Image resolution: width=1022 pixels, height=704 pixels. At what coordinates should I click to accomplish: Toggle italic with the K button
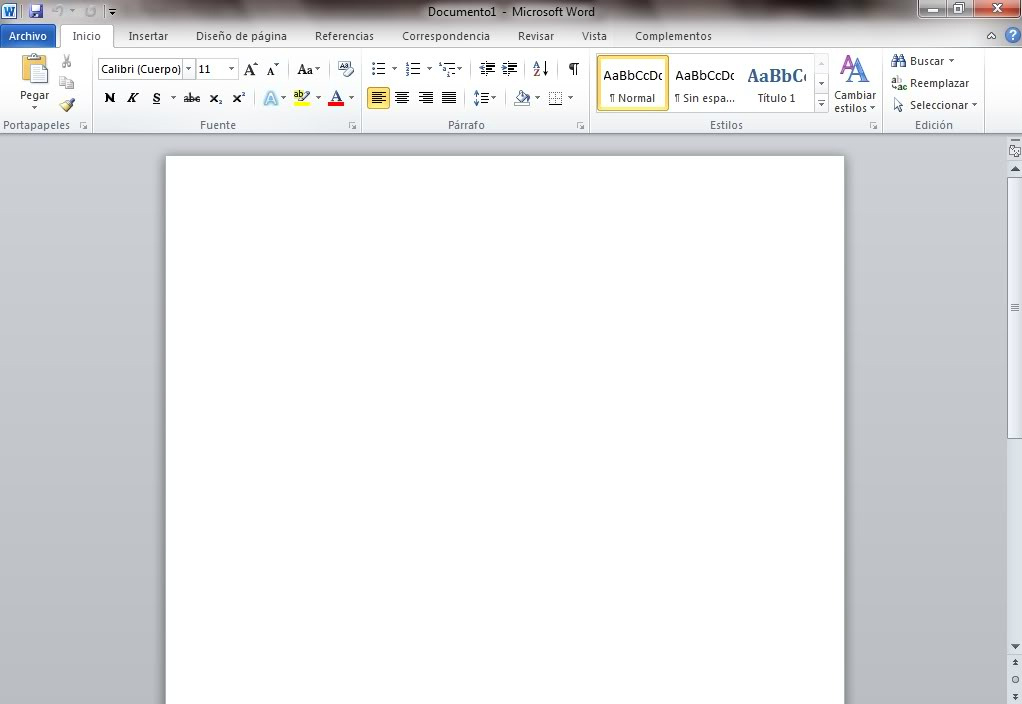point(133,98)
